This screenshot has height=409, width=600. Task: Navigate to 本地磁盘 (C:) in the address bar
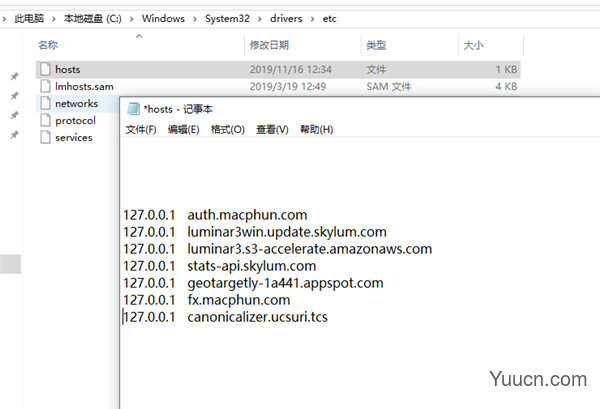93,18
